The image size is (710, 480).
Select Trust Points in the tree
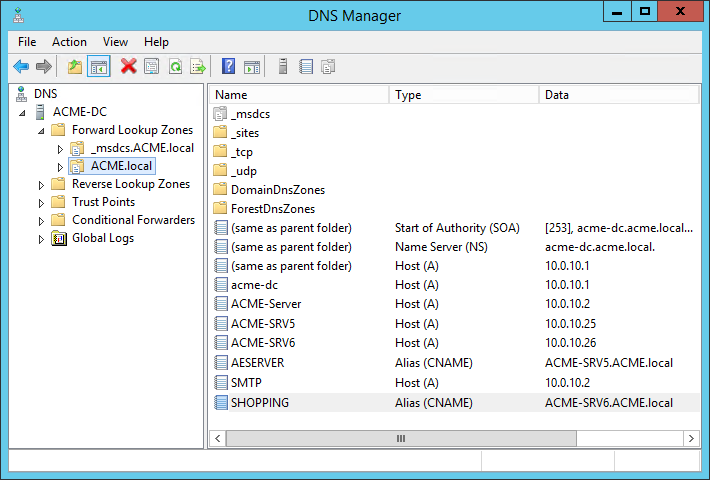[x=103, y=202]
